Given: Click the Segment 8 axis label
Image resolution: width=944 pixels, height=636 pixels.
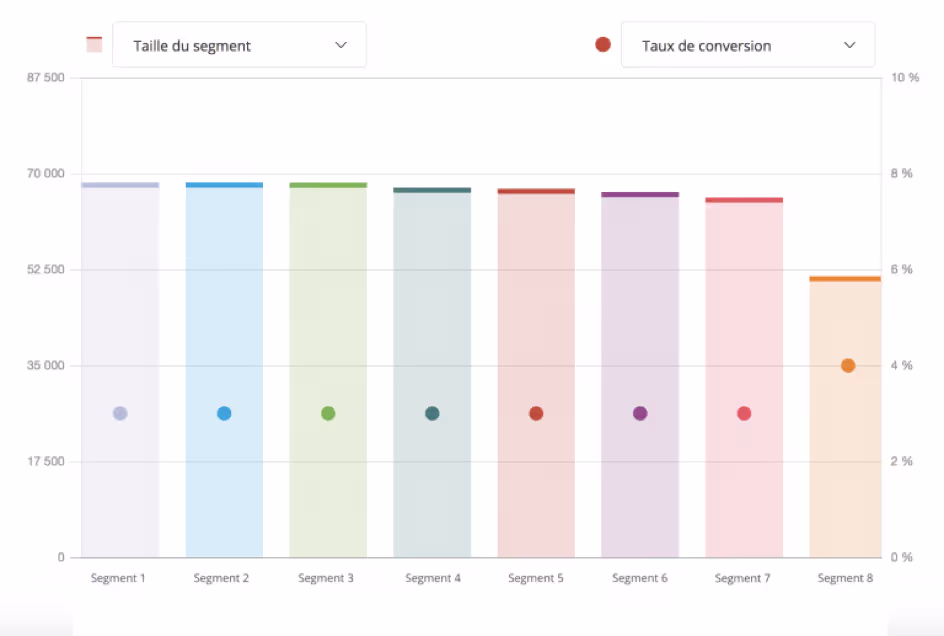Looking at the screenshot, I should (x=845, y=578).
